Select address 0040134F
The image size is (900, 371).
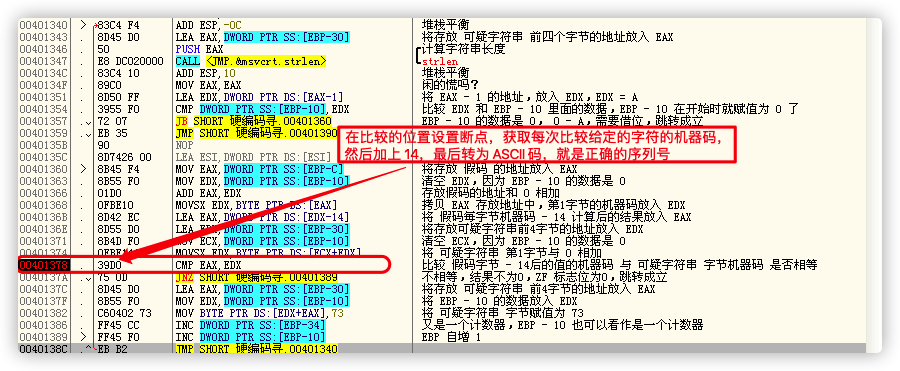44,85
